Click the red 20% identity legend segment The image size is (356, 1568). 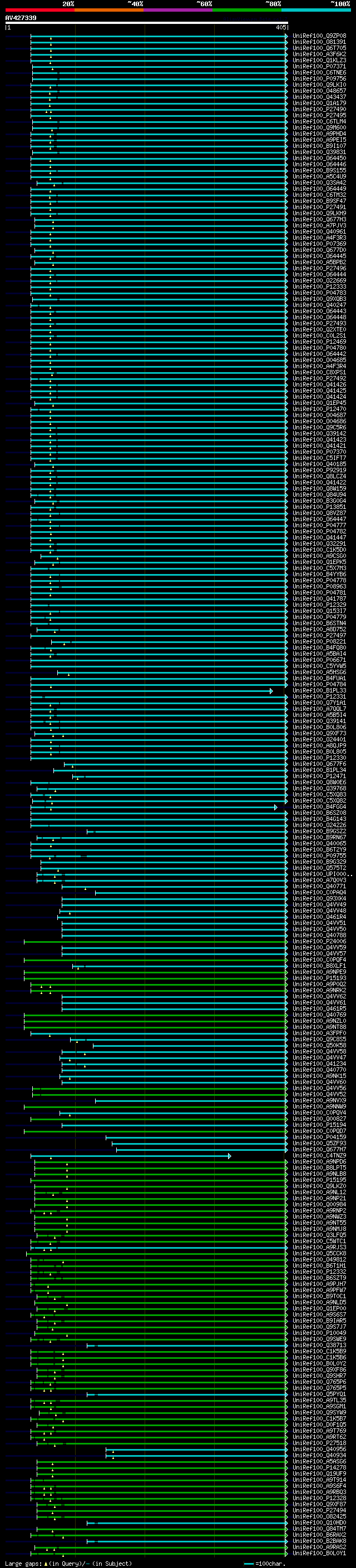[x=39, y=10]
